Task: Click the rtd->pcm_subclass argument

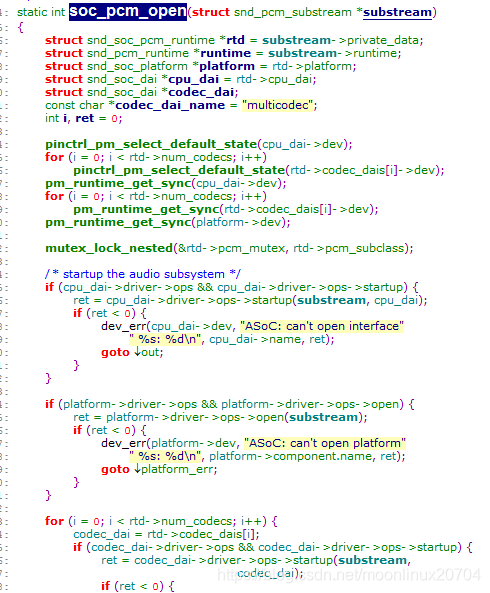Action: [349, 248]
